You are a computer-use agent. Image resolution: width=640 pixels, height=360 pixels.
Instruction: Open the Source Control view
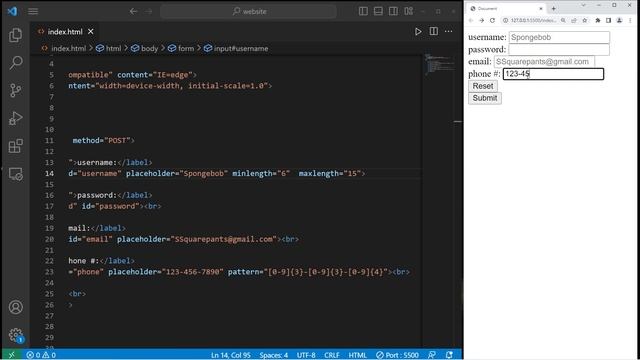coord(16,90)
